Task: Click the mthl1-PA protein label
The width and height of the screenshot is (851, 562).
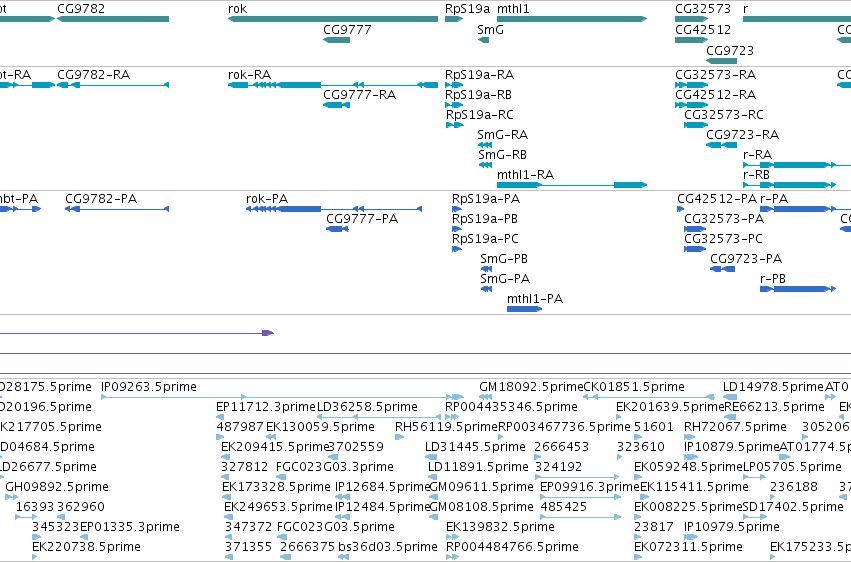Action: 535,299
